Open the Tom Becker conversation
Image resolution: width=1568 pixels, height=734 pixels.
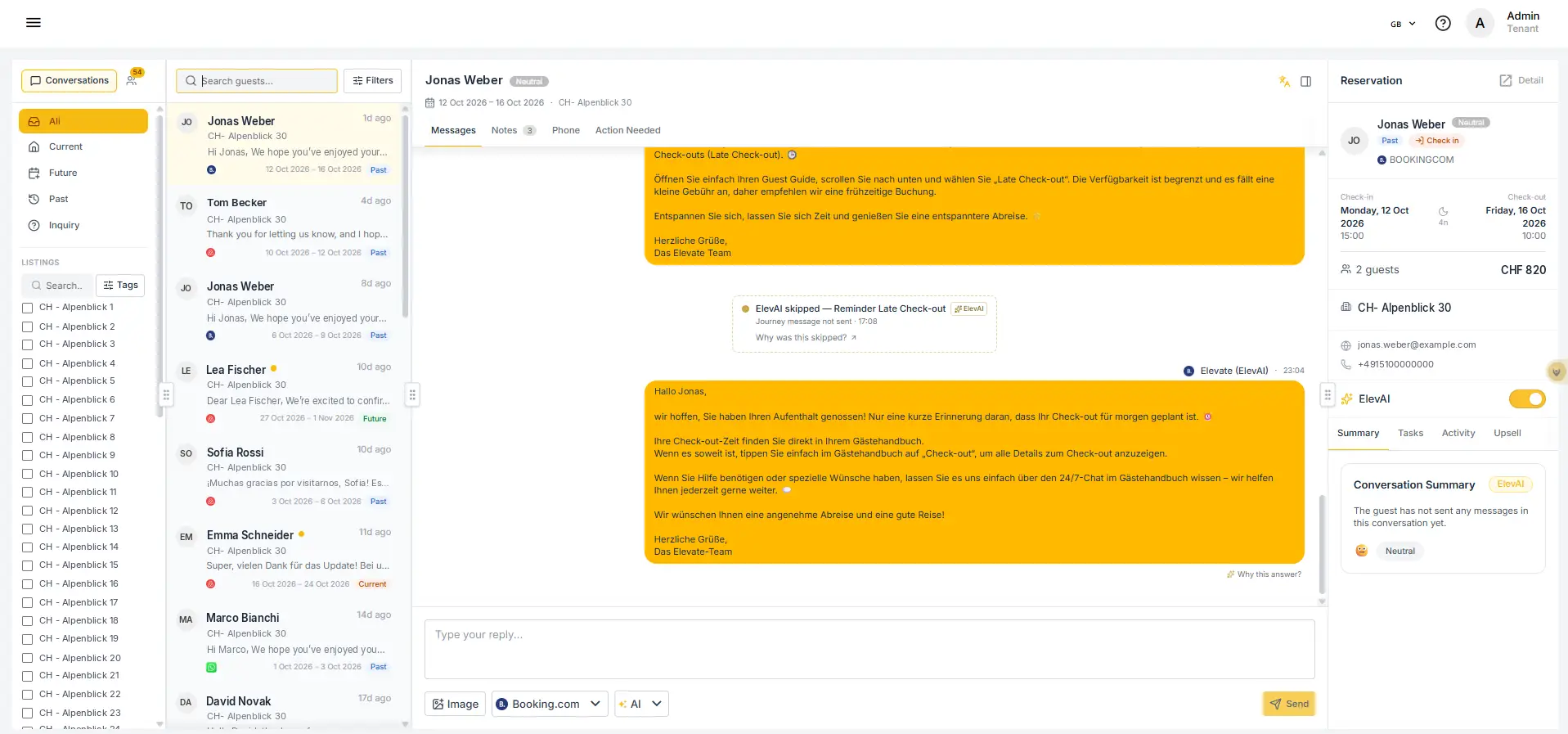(x=284, y=227)
